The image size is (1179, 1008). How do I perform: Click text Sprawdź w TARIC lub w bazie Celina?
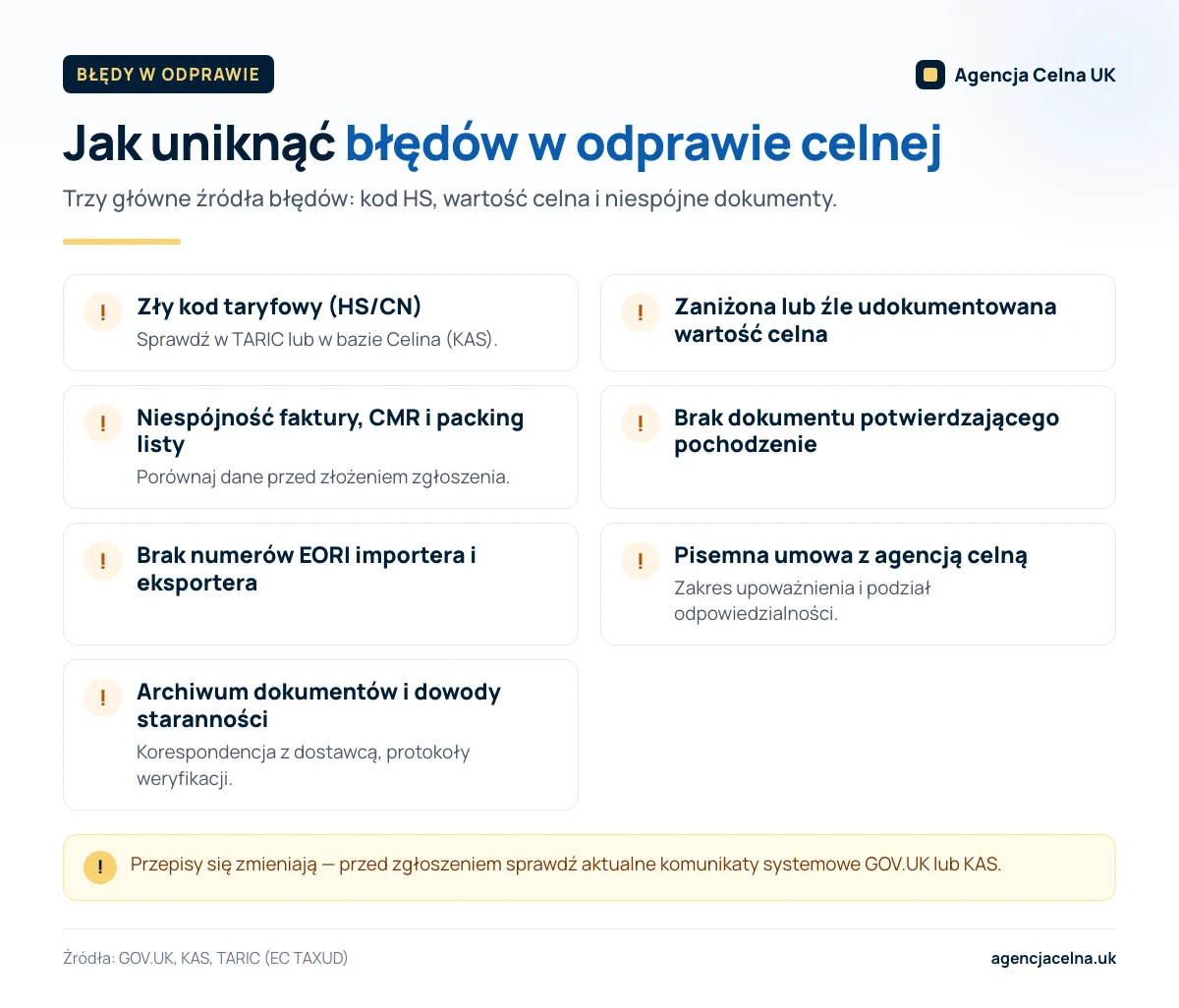coord(317,340)
